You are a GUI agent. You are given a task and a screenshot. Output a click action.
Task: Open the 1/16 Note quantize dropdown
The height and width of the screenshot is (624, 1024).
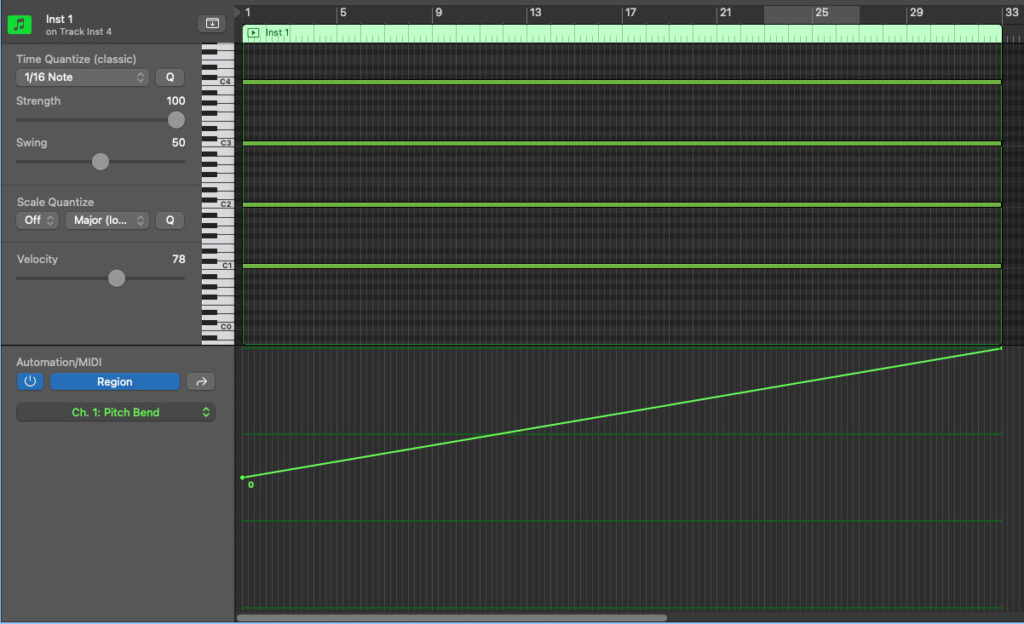point(82,77)
